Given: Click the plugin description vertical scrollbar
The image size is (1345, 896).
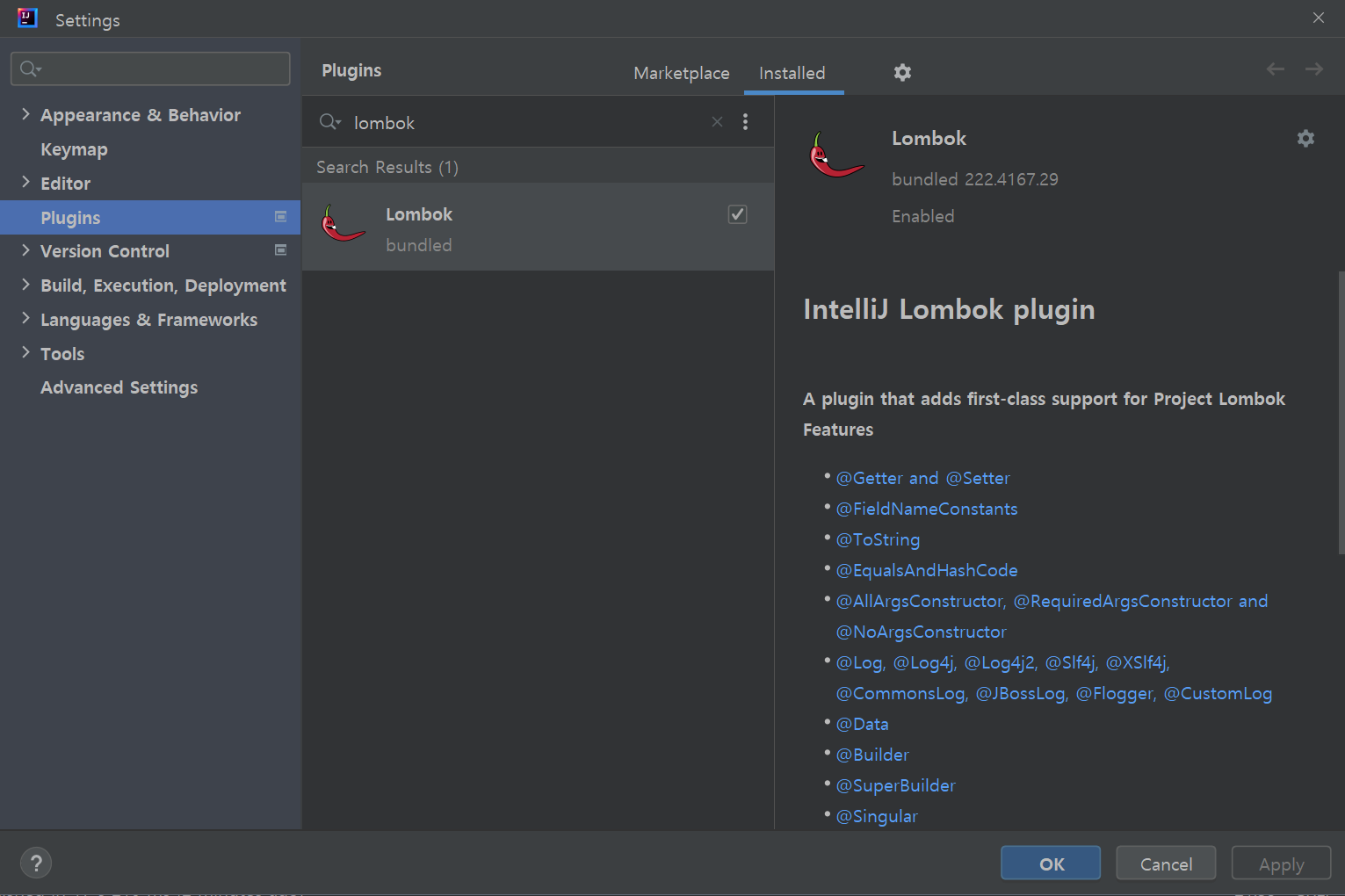Looking at the screenshot, I should click(1341, 413).
